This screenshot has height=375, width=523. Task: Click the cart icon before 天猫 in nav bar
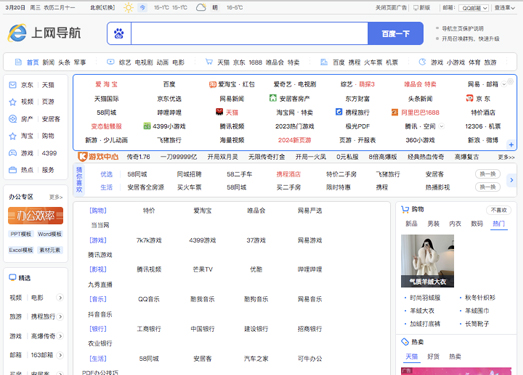point(209,62)
